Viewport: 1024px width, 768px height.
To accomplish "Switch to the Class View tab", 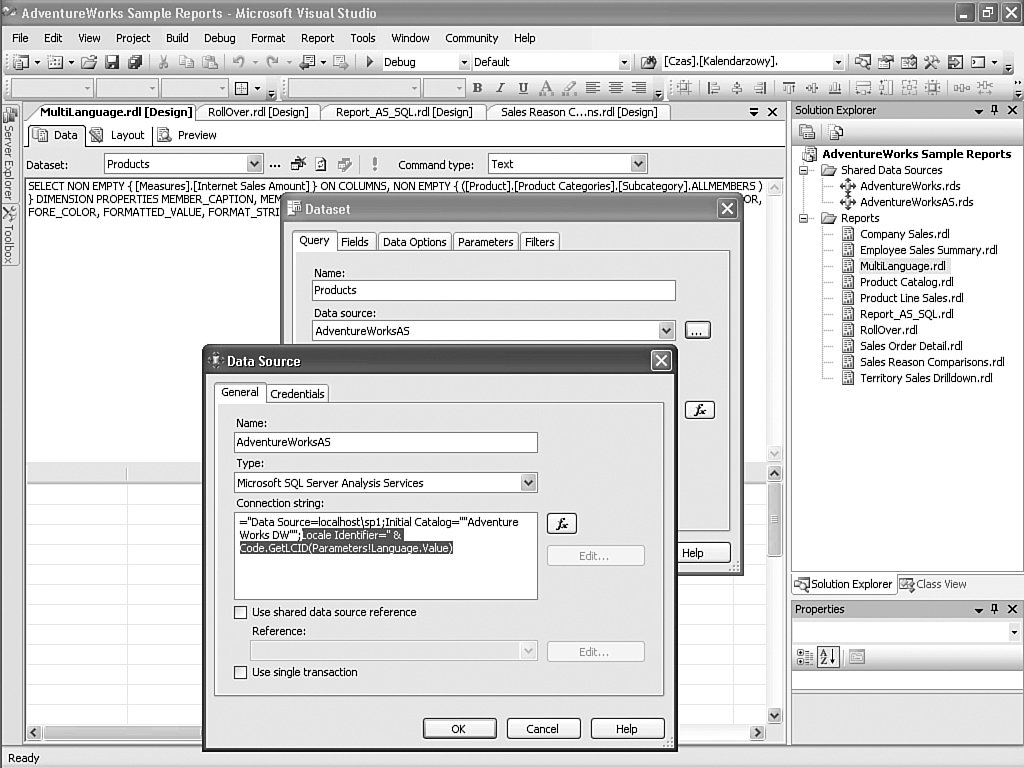I will (x=933, y=584).
